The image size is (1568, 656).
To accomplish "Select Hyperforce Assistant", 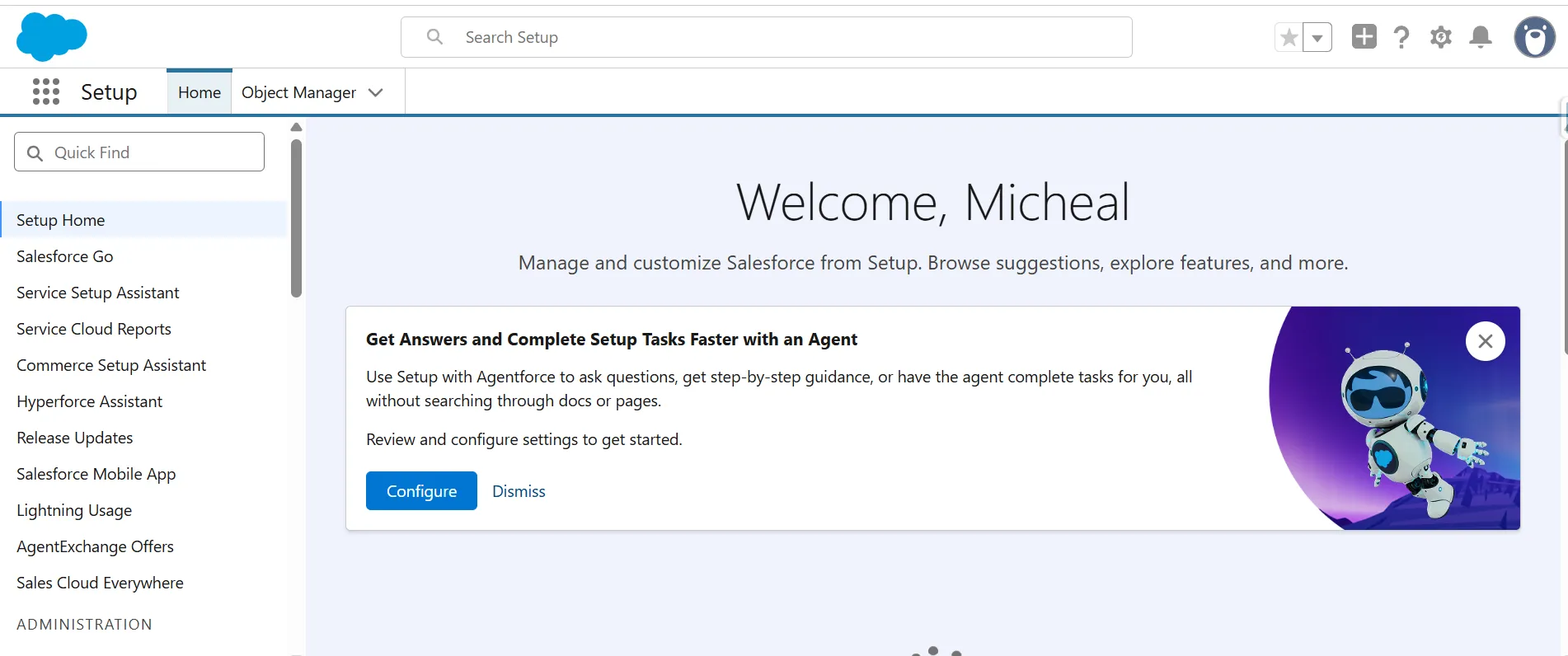I will pyautogui.click(x=90, y=401).
